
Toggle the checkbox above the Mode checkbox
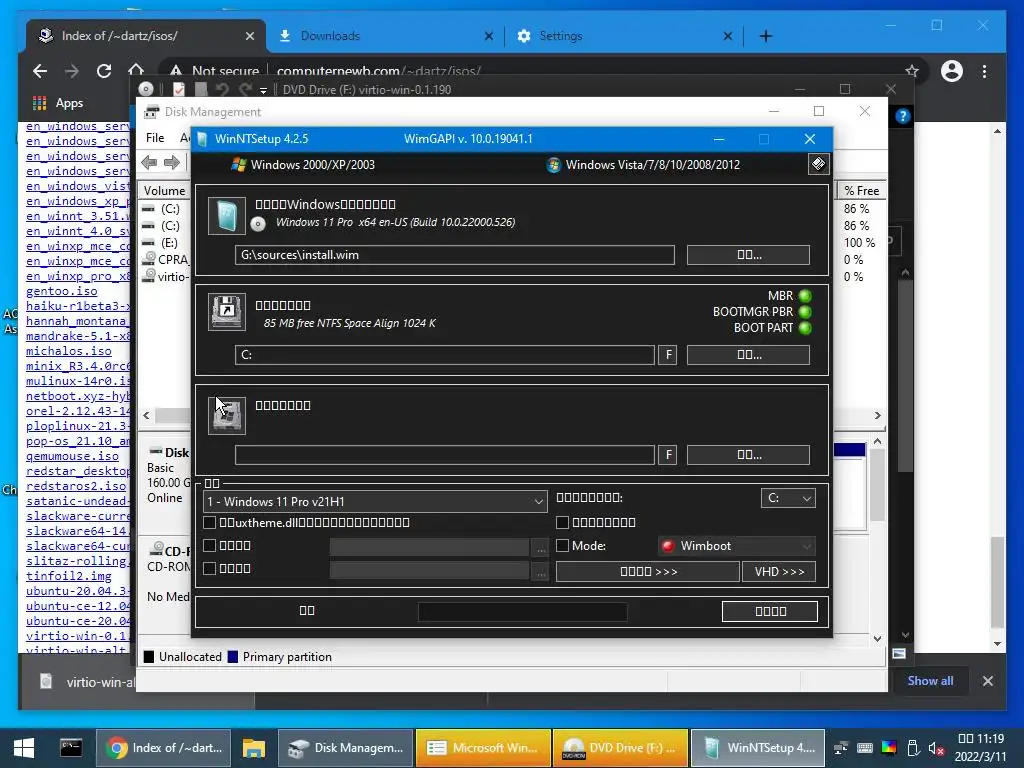pos(562,522)
